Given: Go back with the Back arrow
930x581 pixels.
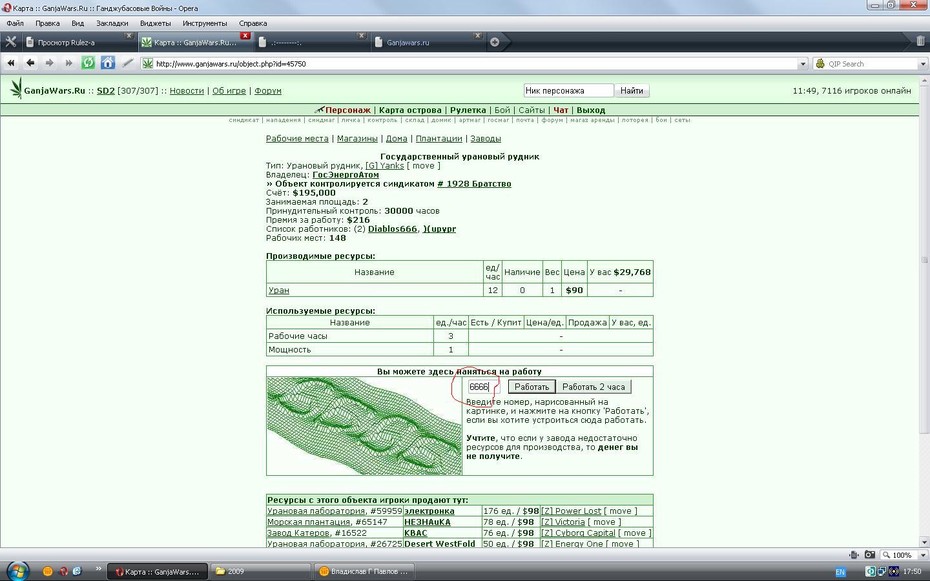Looking at the screenshot, I should [x=30, y=63].
